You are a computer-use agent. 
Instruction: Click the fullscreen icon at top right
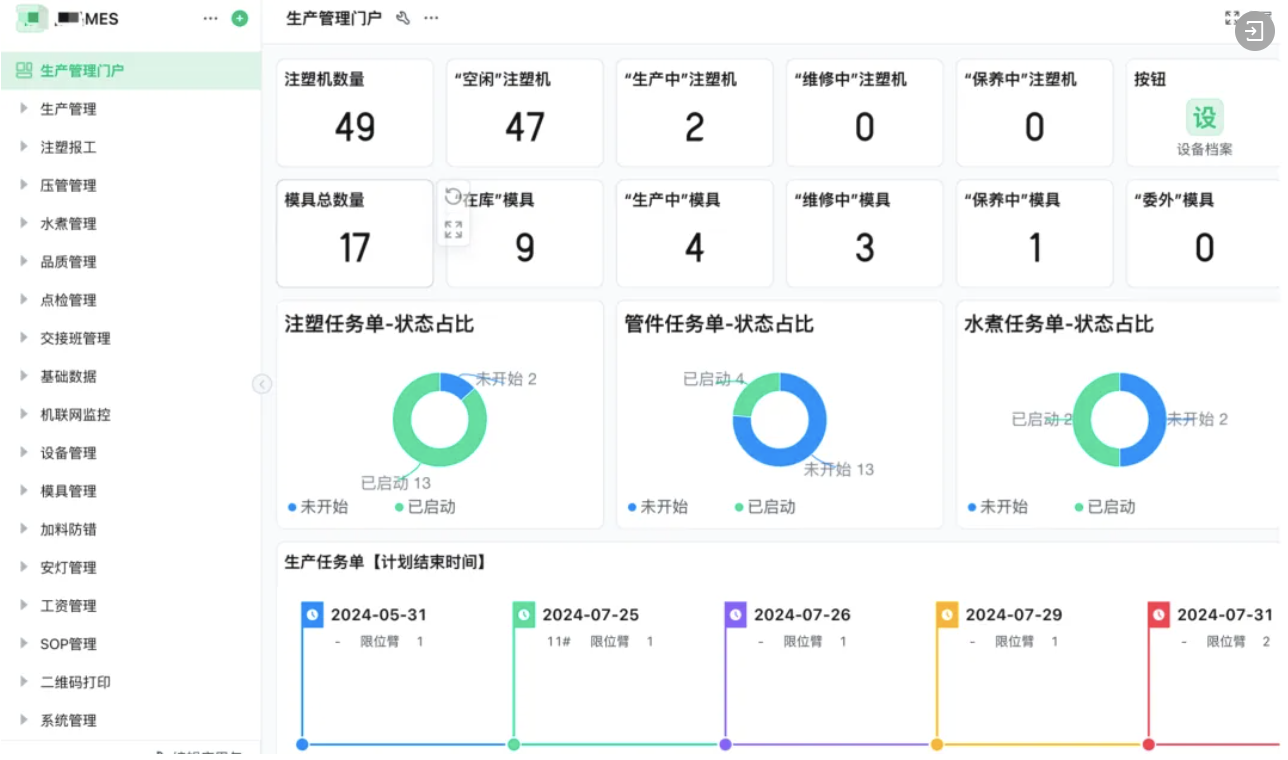point(1232,18)
